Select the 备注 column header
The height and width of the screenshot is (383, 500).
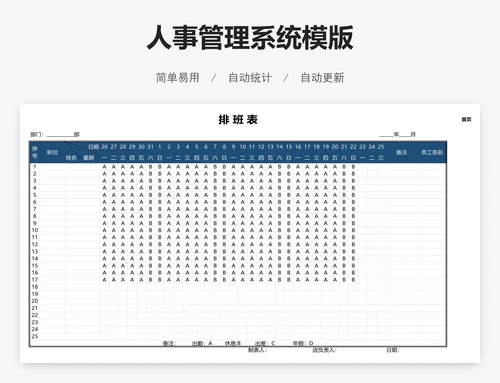click(401, 152)
